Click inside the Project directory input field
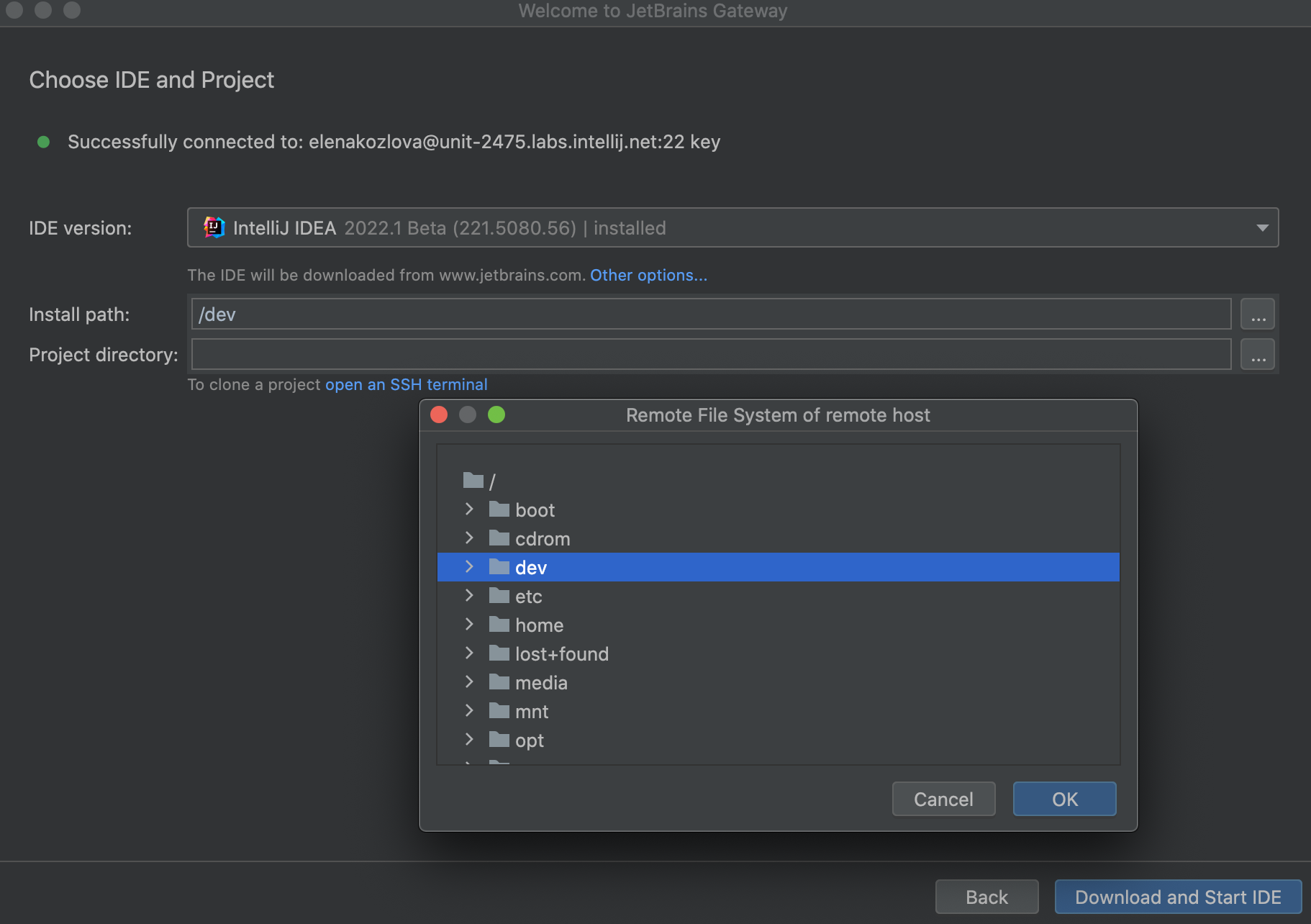The height and width of the screenshot is (924, 1311). click(x=712, y=354)
